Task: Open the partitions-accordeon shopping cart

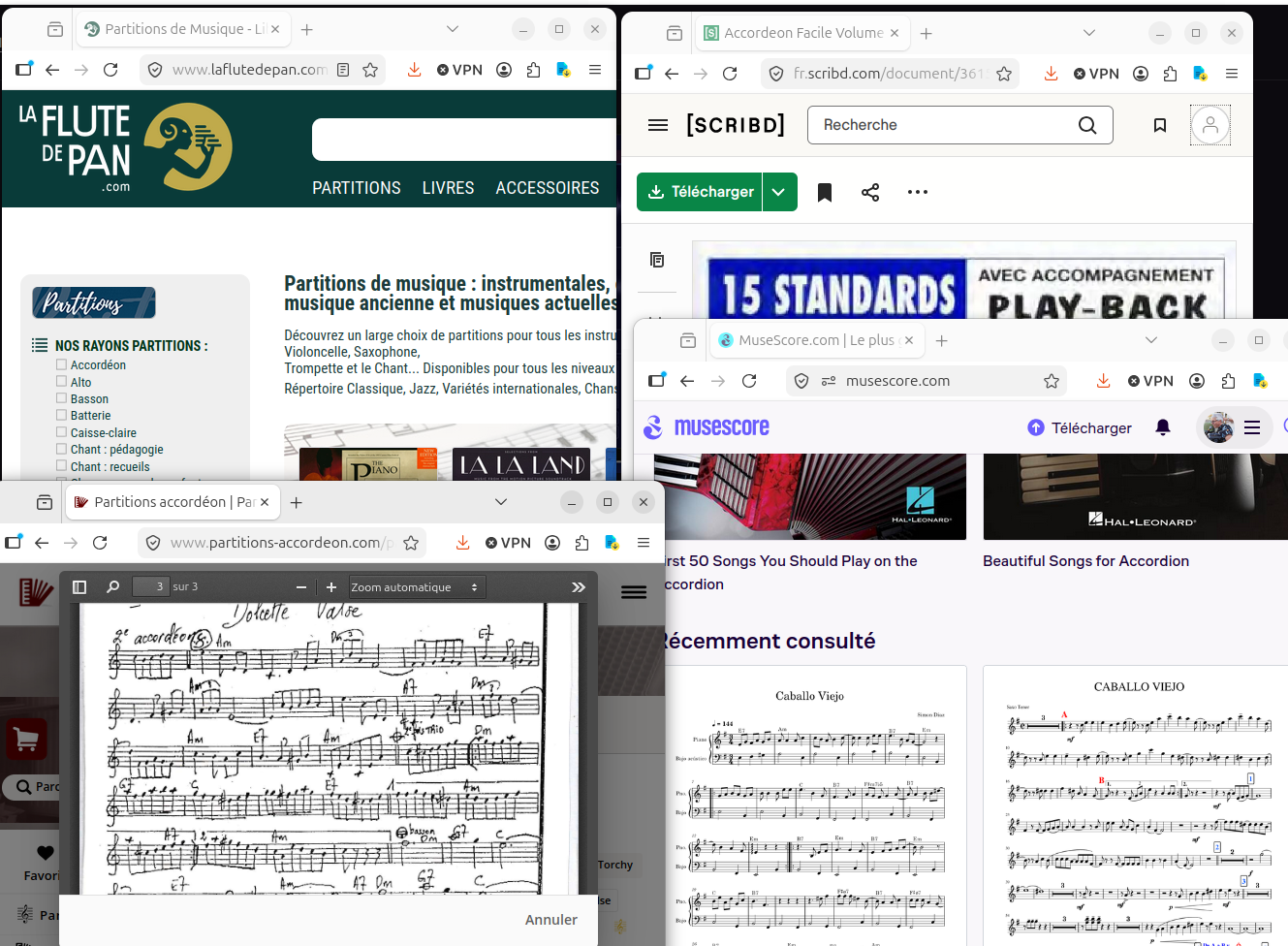Action: click(x=26, y=741)
